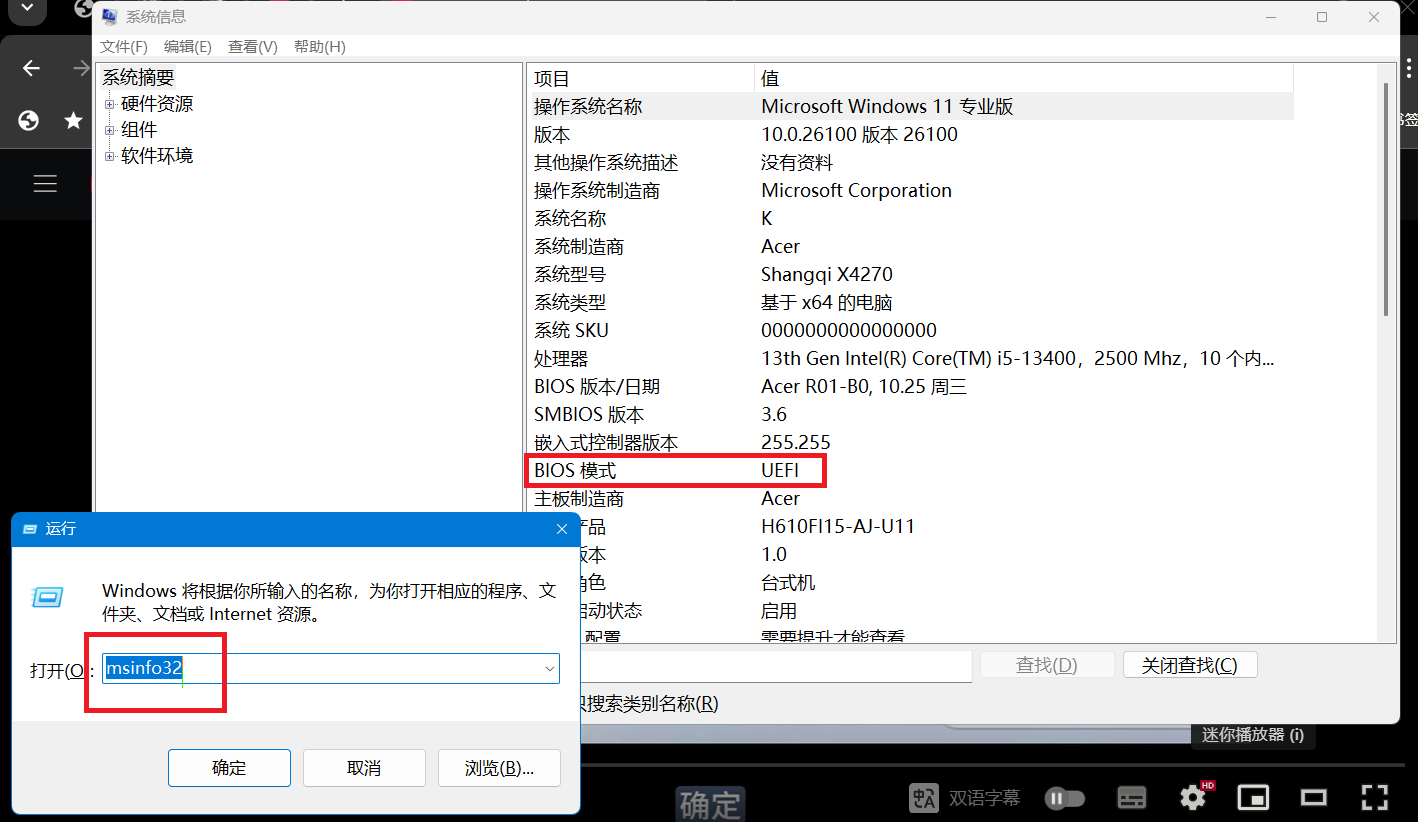Click the browser globe site icon
The image size is (1418, 822).
click(x=29, y=120)
